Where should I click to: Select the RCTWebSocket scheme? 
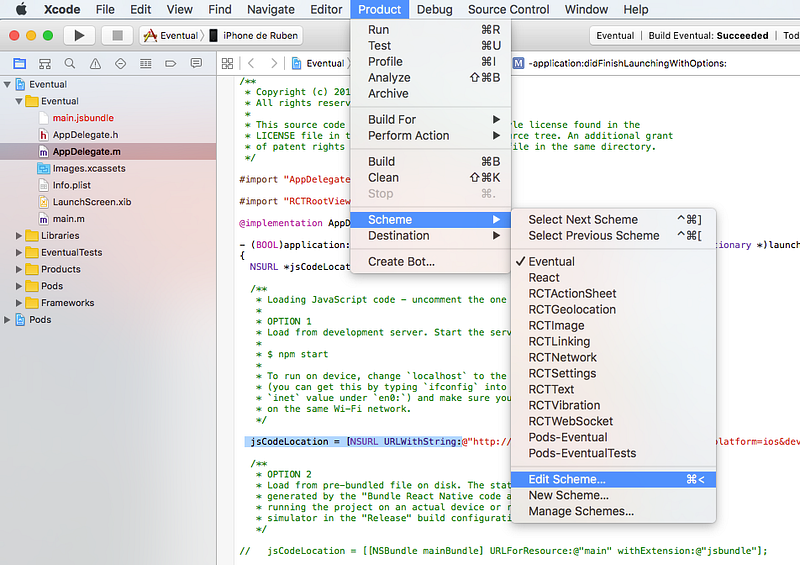click(613, 421)
